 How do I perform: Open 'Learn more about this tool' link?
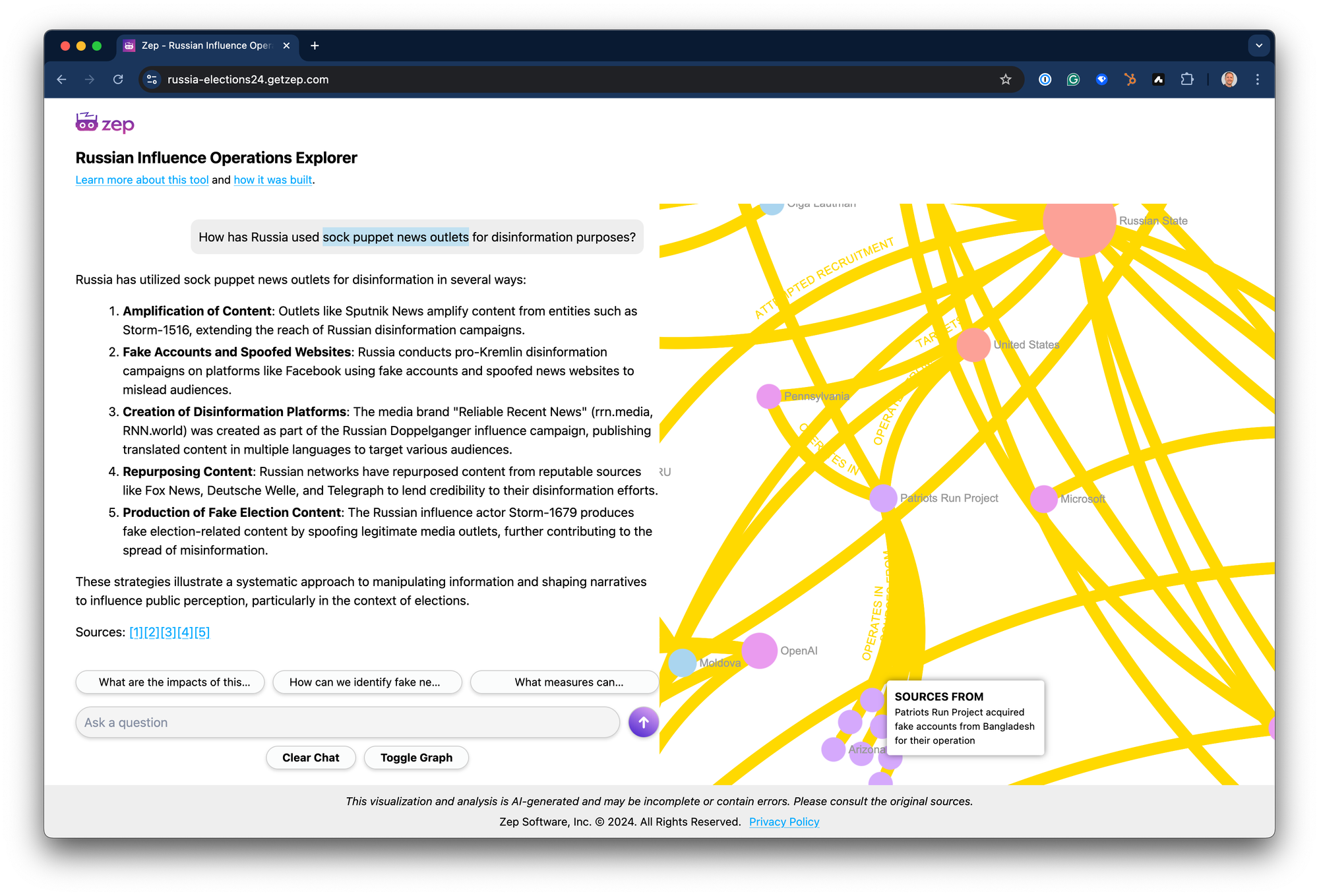click(x=142, y=180)
